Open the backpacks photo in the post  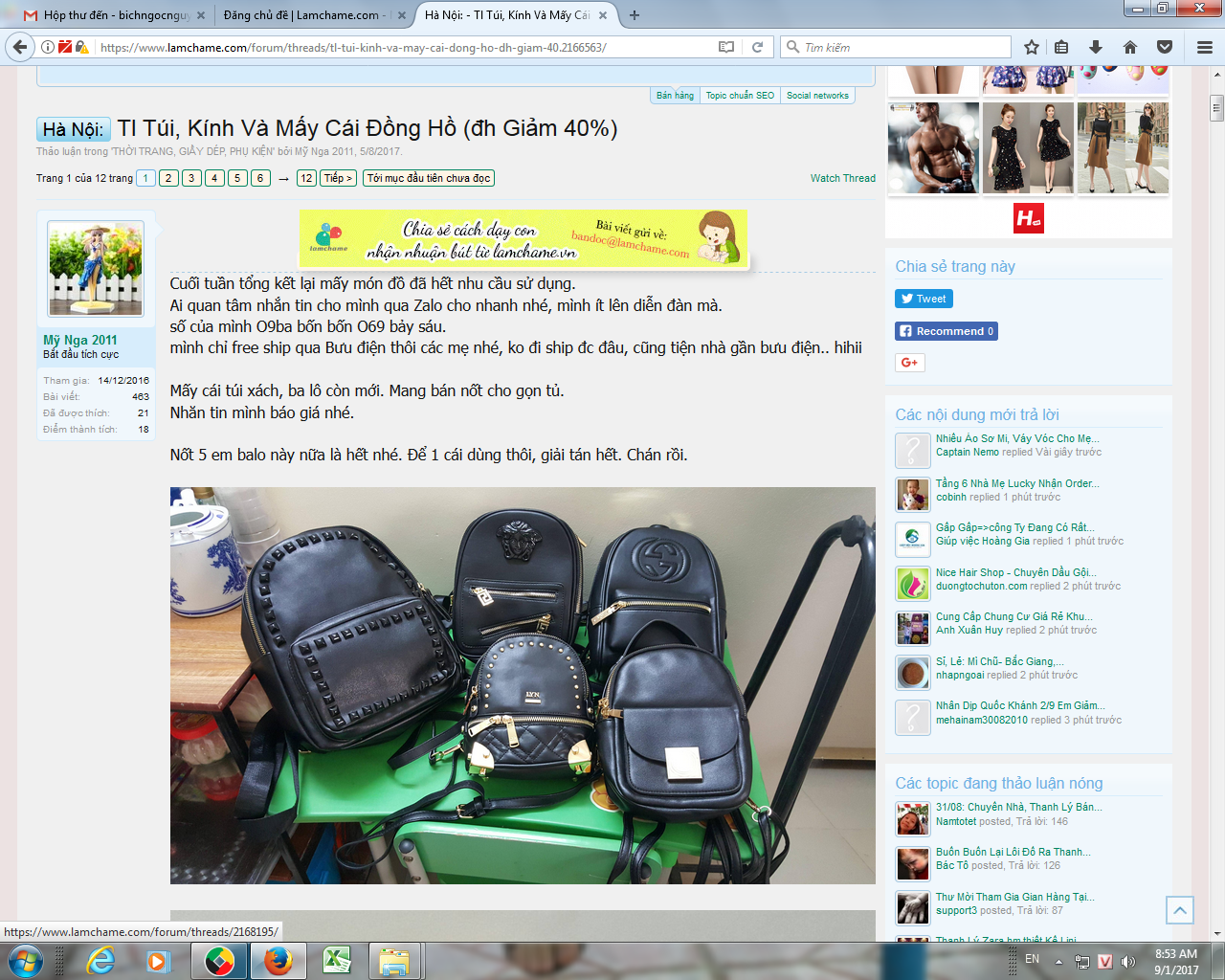pos(523,685)
